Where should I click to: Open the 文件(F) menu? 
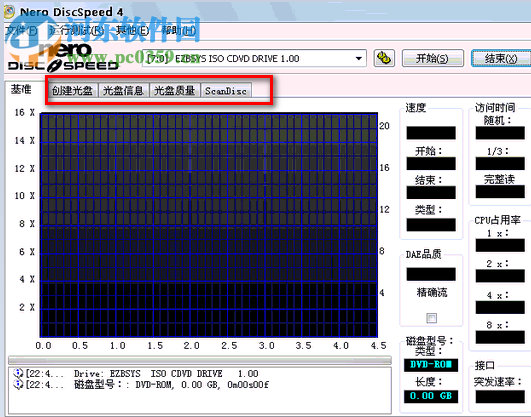click(x=21, y=31)
